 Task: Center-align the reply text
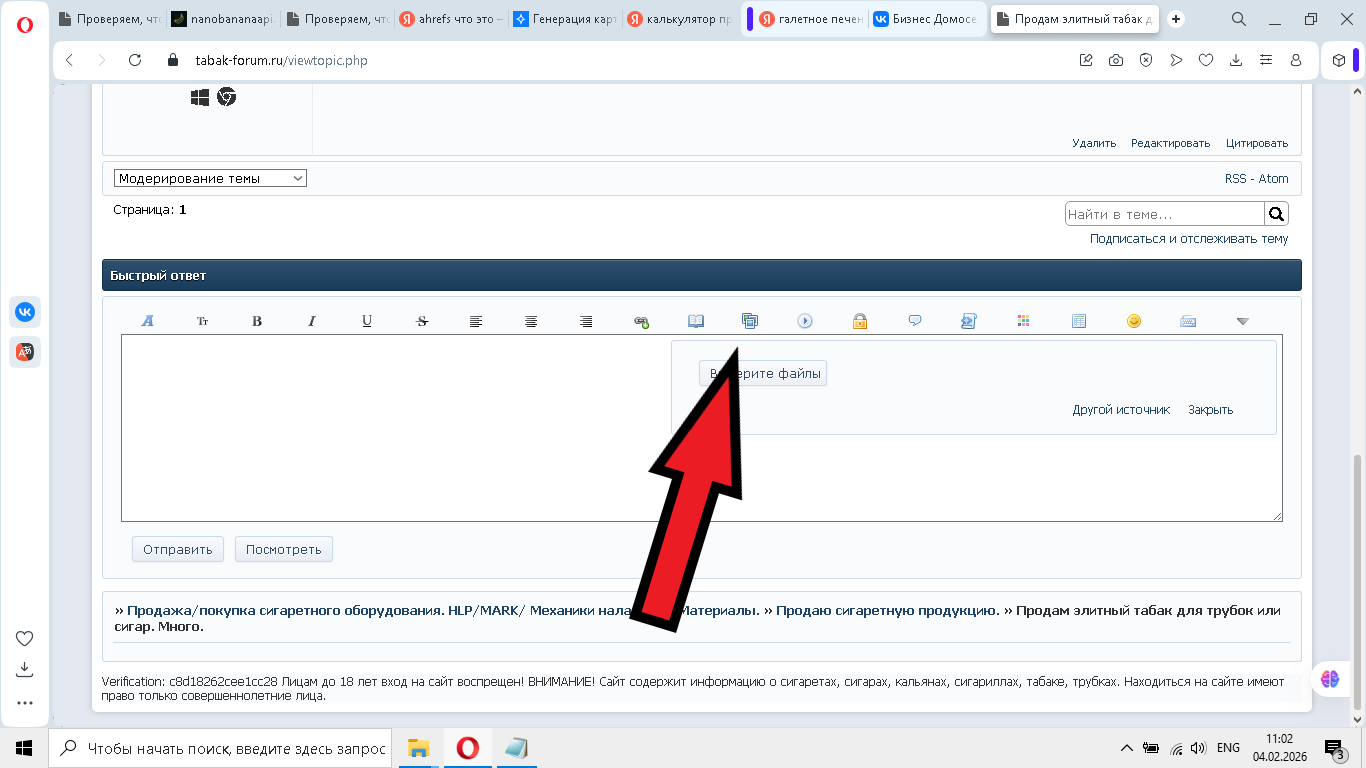(x=530, y=320)
